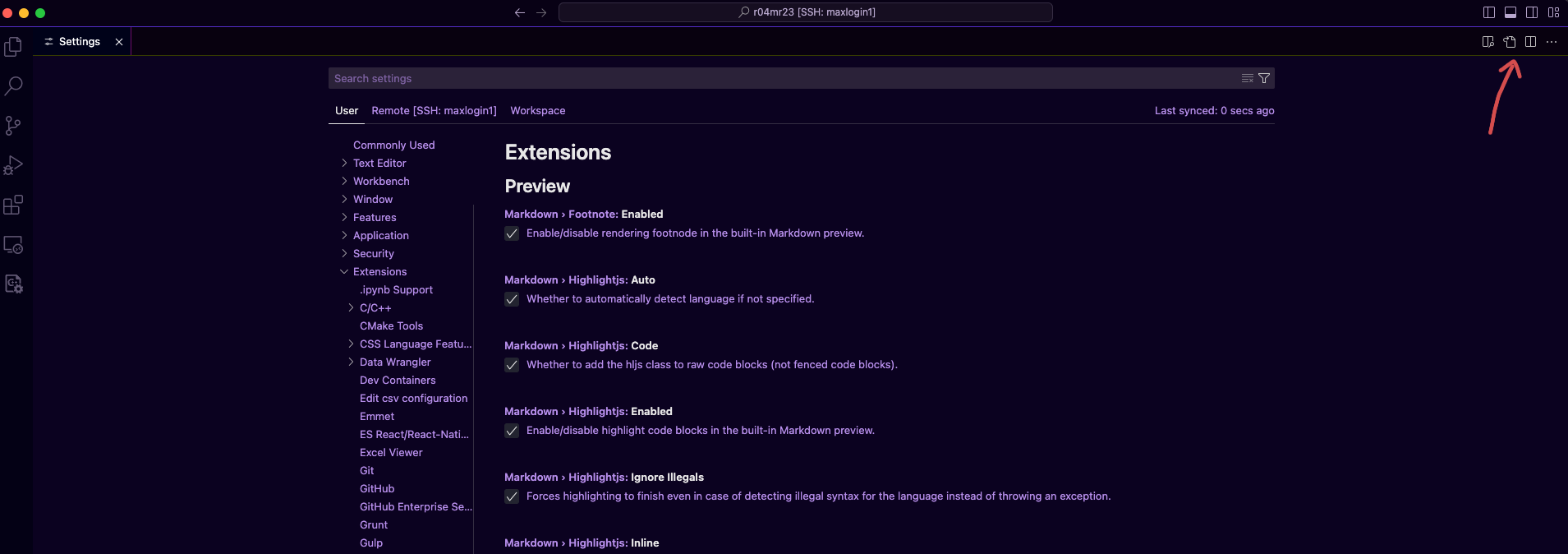This screenshot has width=1568, height=554.
Task: Switch to Workspace settings tab
Action: tap(538, 110)
